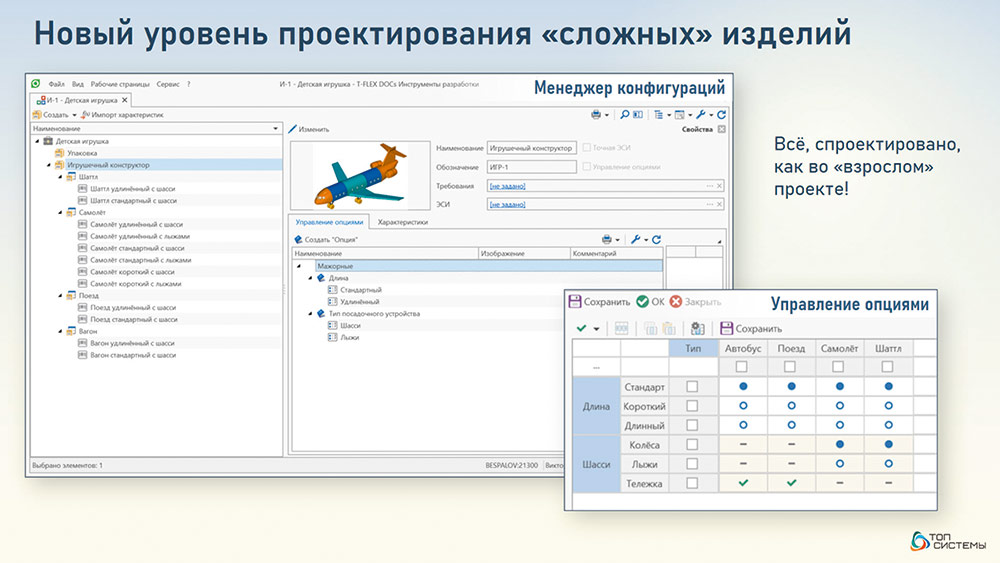Viewport: 1000px width, 563px height.
Task: Collapse the Вагон tree node
Action: (61, 331)
